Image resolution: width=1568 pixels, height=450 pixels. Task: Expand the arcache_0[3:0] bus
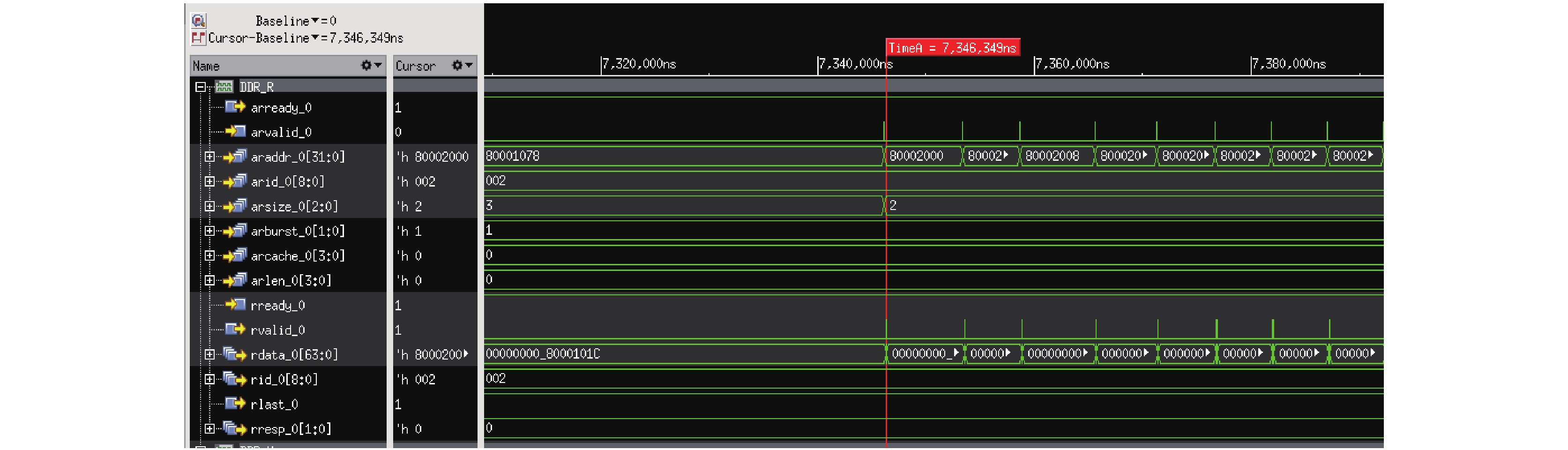209,256
